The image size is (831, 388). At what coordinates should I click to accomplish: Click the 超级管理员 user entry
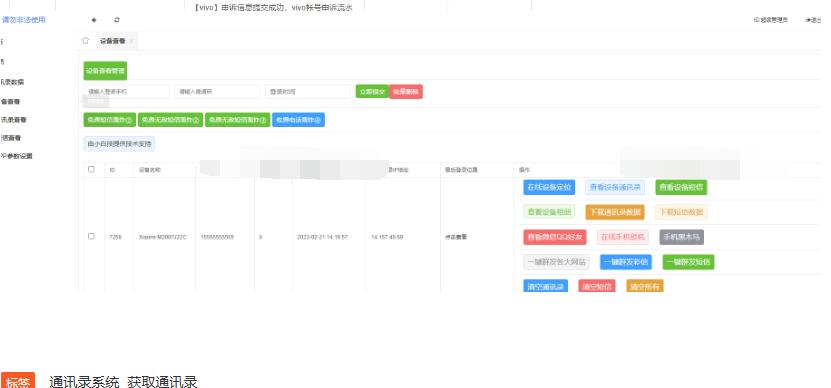(x=771, y=20)
